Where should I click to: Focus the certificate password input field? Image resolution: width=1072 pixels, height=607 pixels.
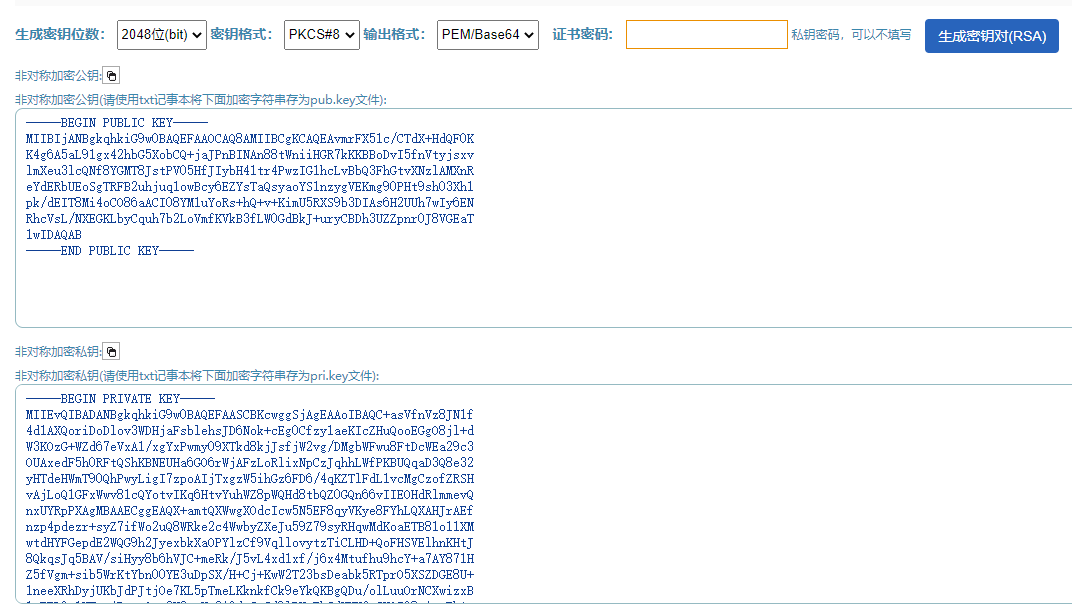(x=706, y=35)
